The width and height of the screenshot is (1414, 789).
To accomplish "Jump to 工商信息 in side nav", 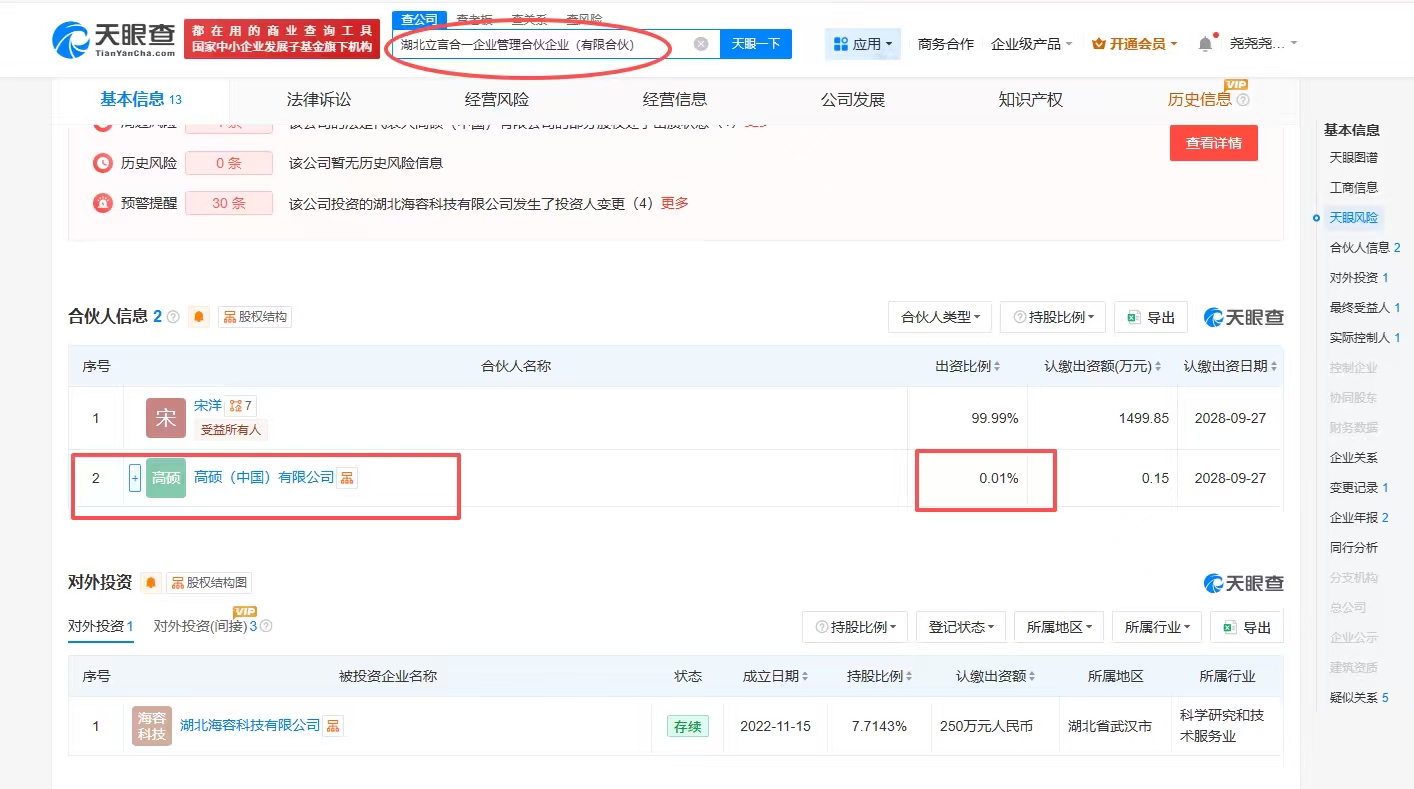I will [x=1353, y=188].
